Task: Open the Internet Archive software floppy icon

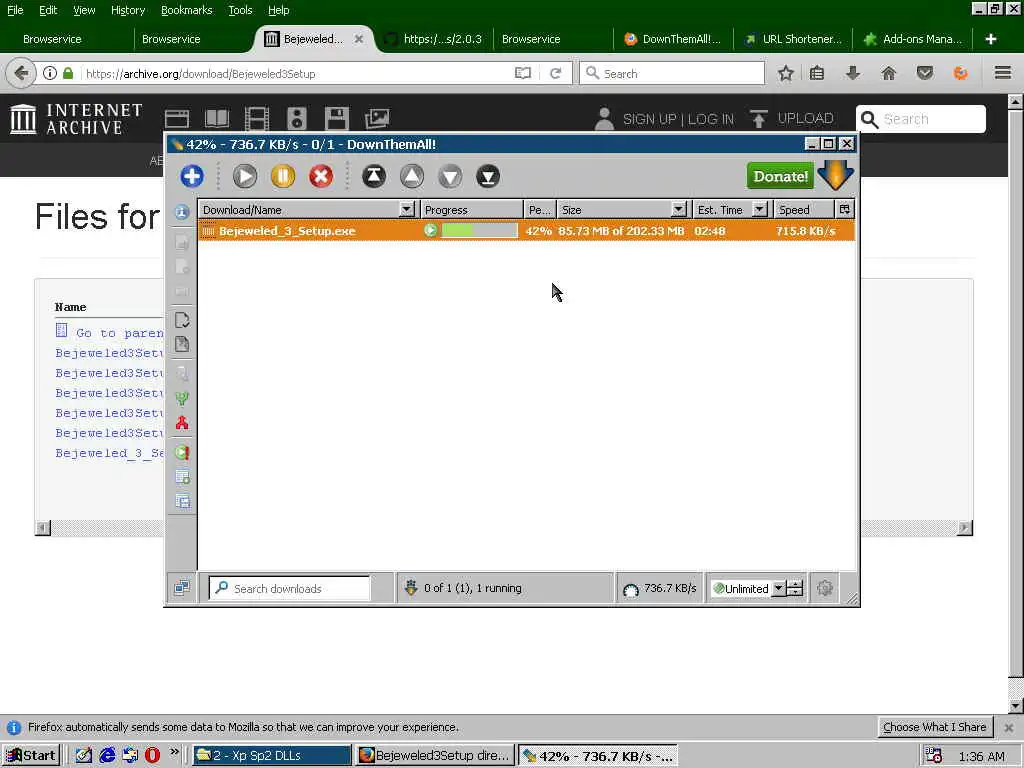Action: click(337, 119)
